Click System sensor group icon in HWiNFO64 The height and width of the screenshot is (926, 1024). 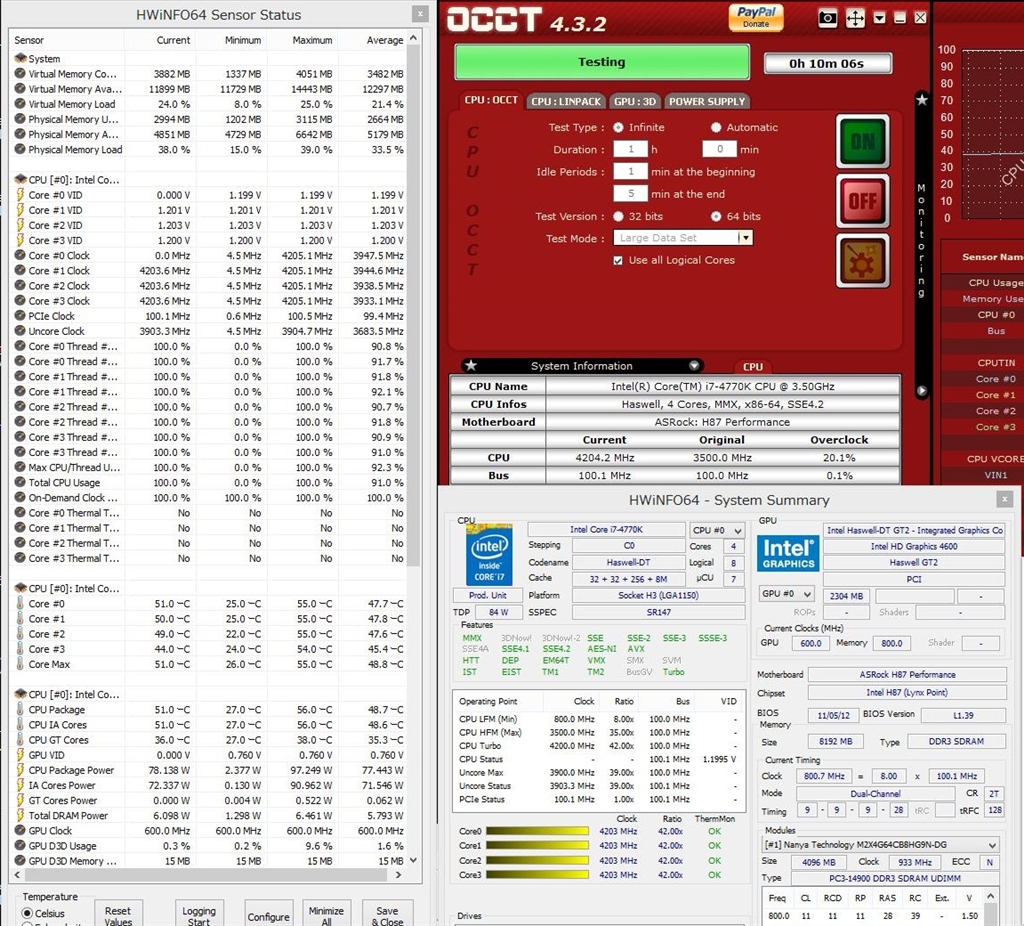click(x=20, y=59)
